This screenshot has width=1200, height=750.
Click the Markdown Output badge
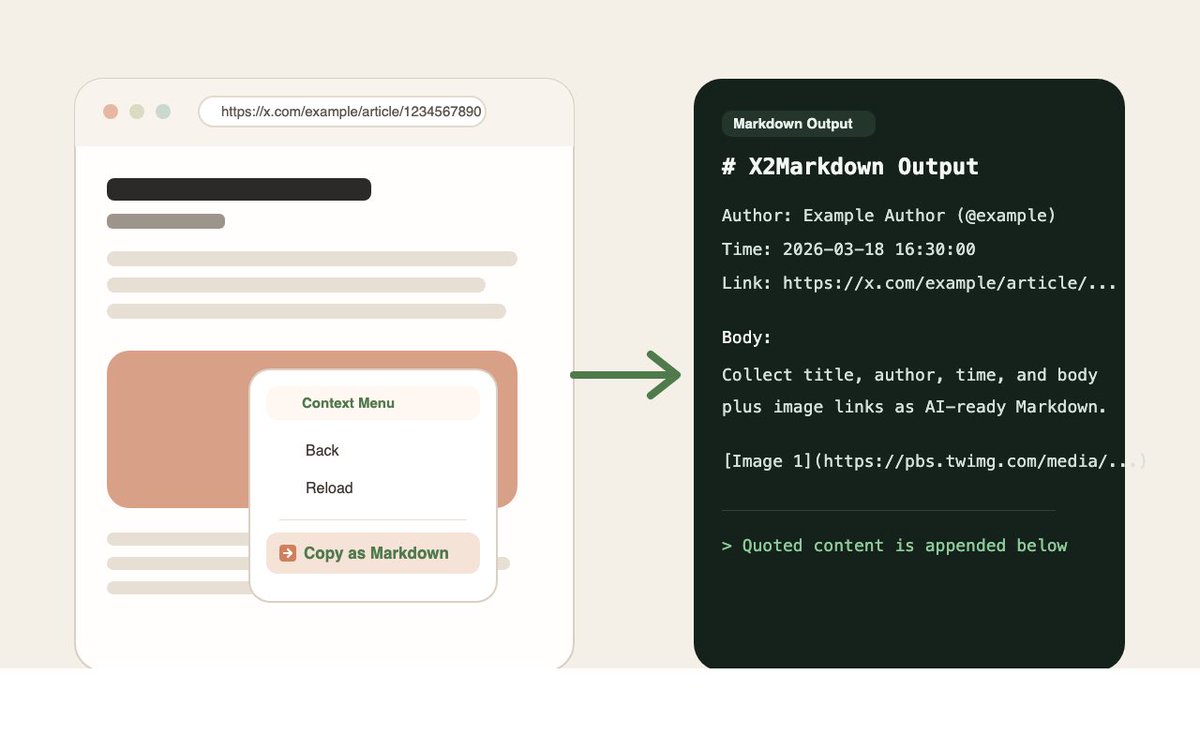[x=798, y=124]
